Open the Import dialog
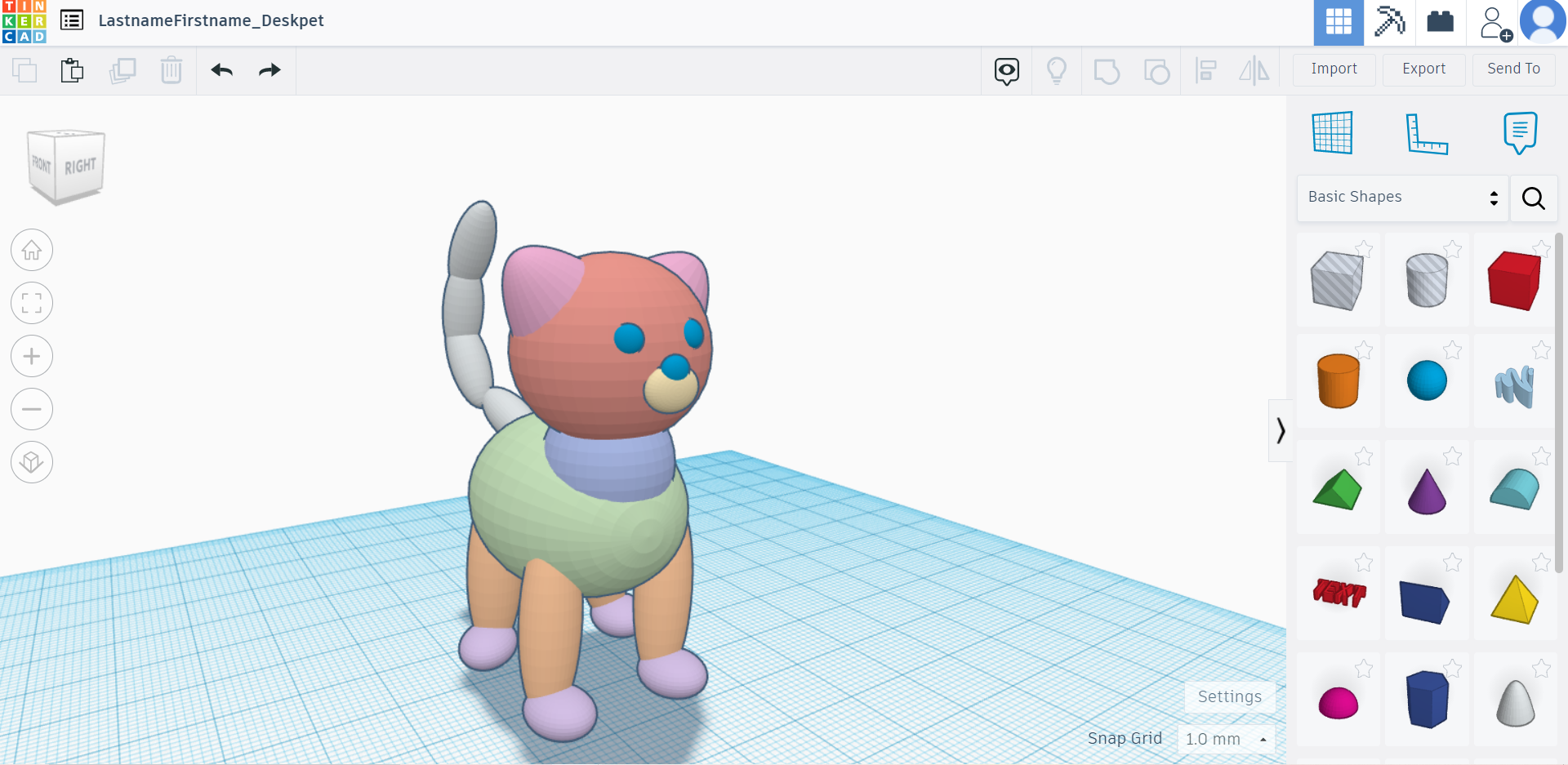The image size is (1568, 765). (1333, 69)
